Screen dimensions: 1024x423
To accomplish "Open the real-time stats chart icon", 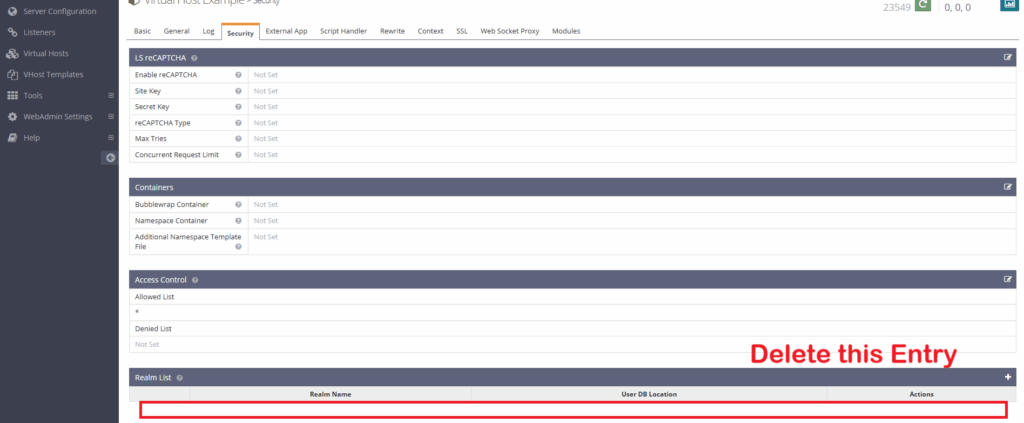I will tap(1008, 5).
